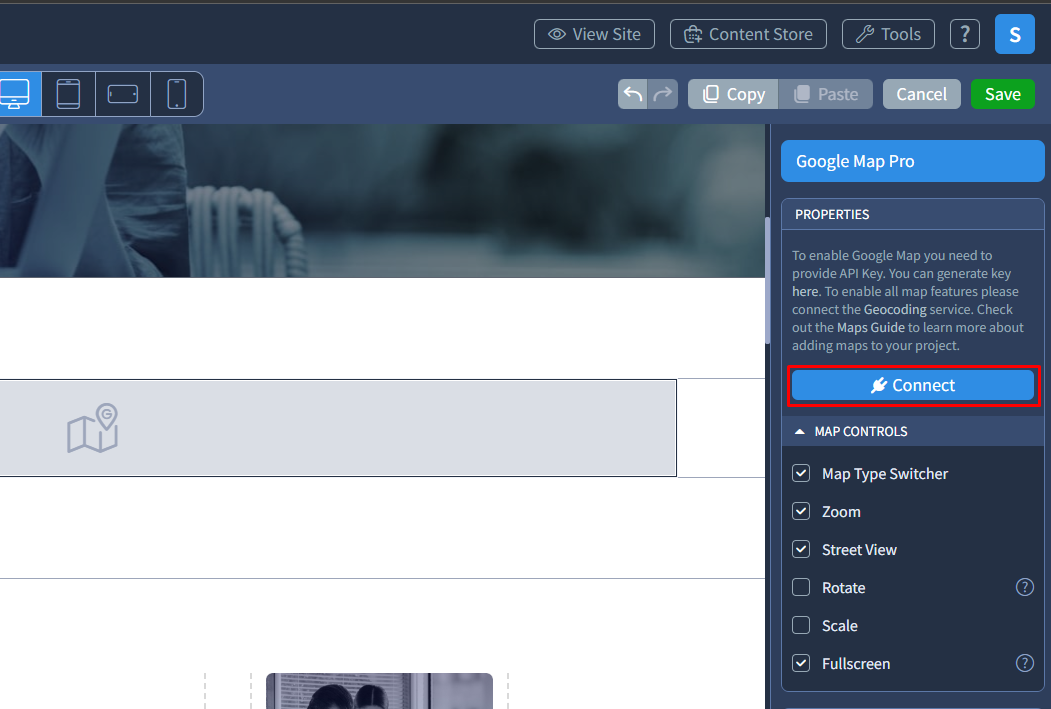Uncheck Map Type Switcher
The height and width of the screenshot is (709, 1051).
(x=801, y=473)
